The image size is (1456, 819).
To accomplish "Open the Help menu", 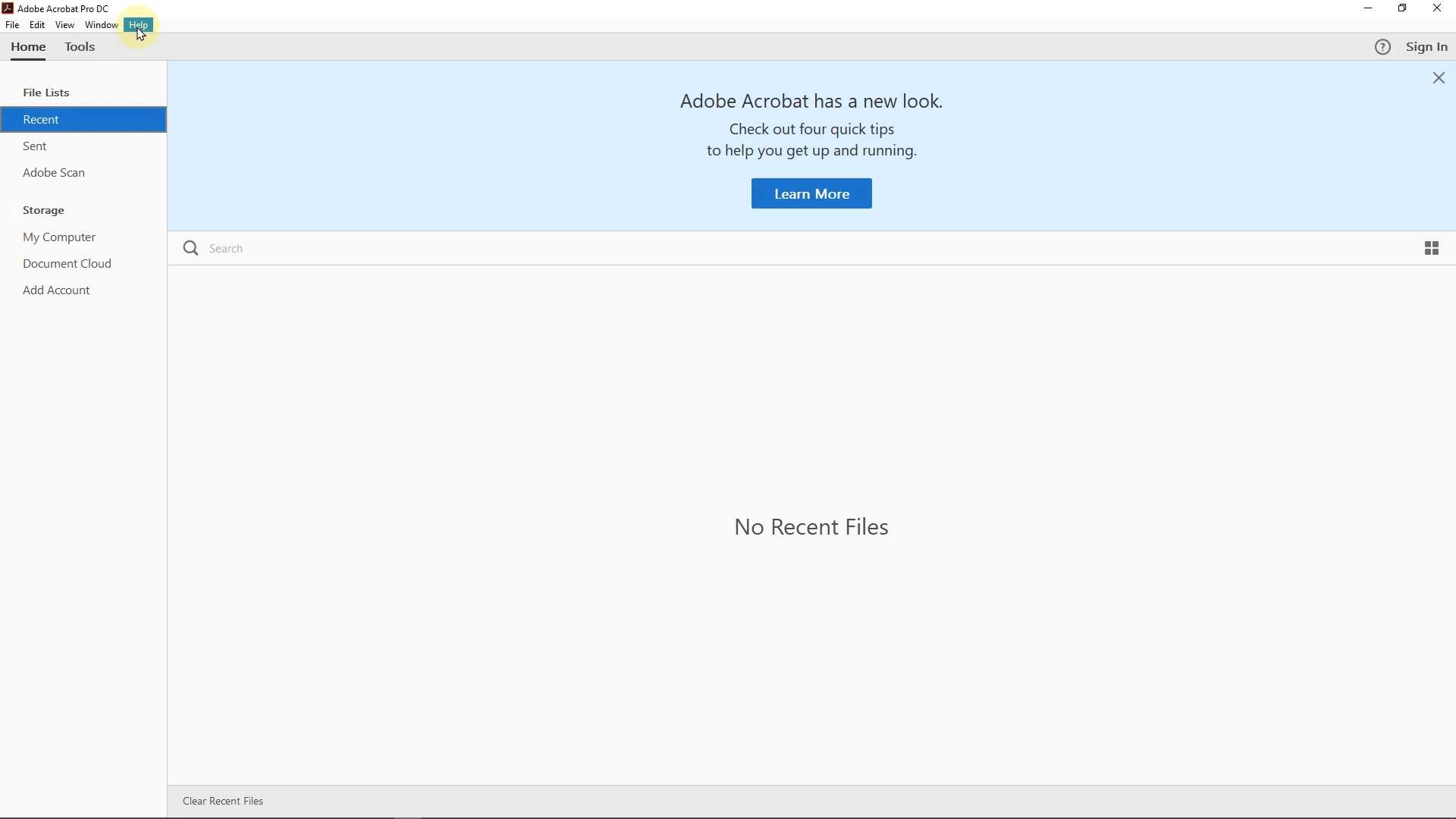I will [x=140, y=25].
